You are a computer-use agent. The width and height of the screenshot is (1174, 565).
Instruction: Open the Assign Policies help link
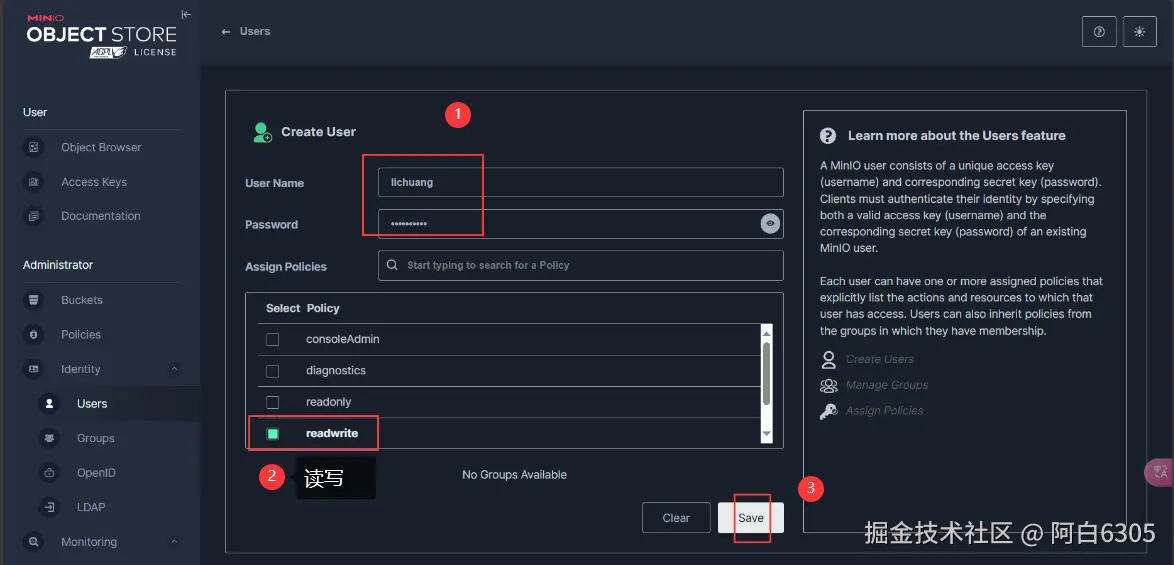[x=884, y=411]
